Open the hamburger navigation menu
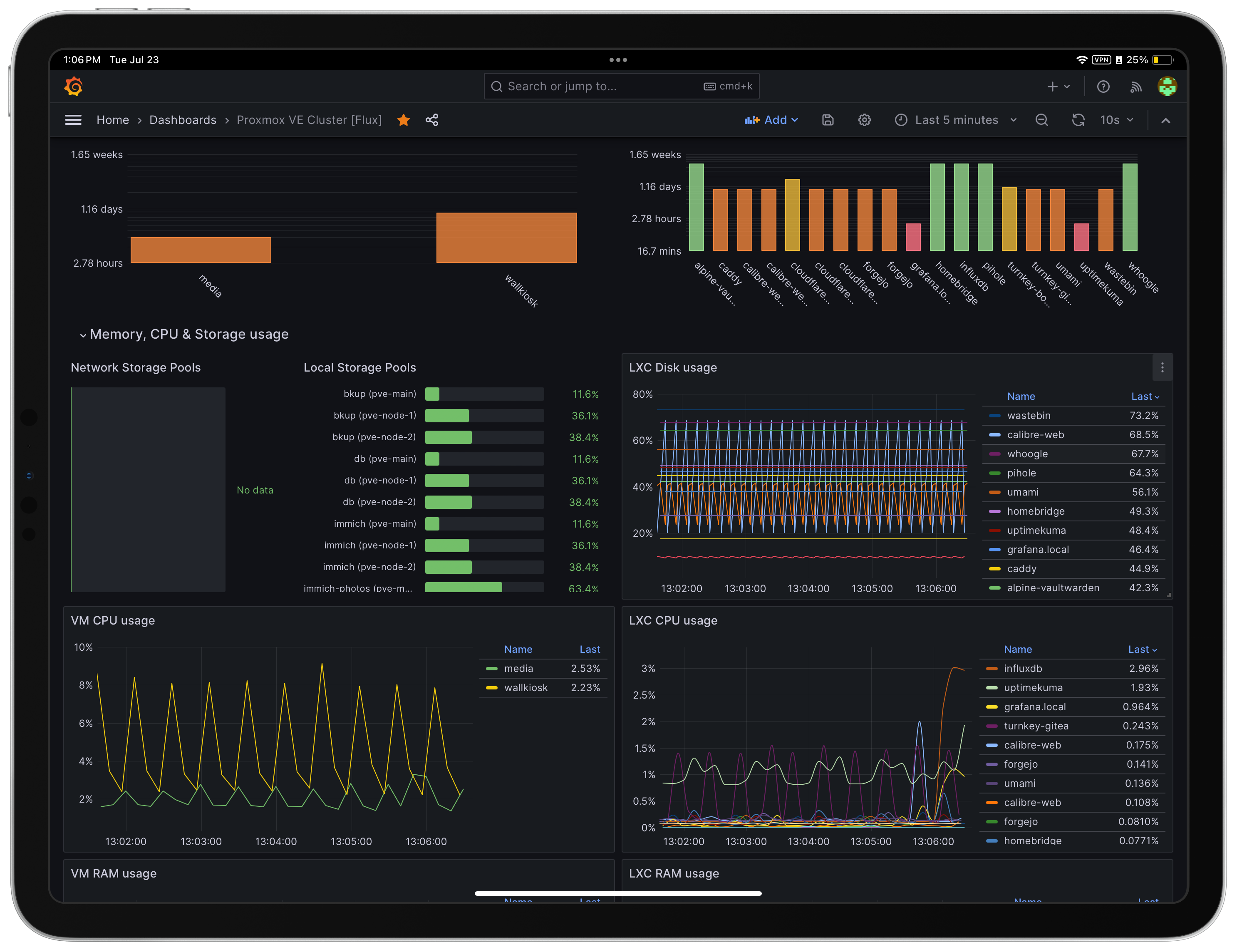The image size is (1237, 952). pos(73,120)
